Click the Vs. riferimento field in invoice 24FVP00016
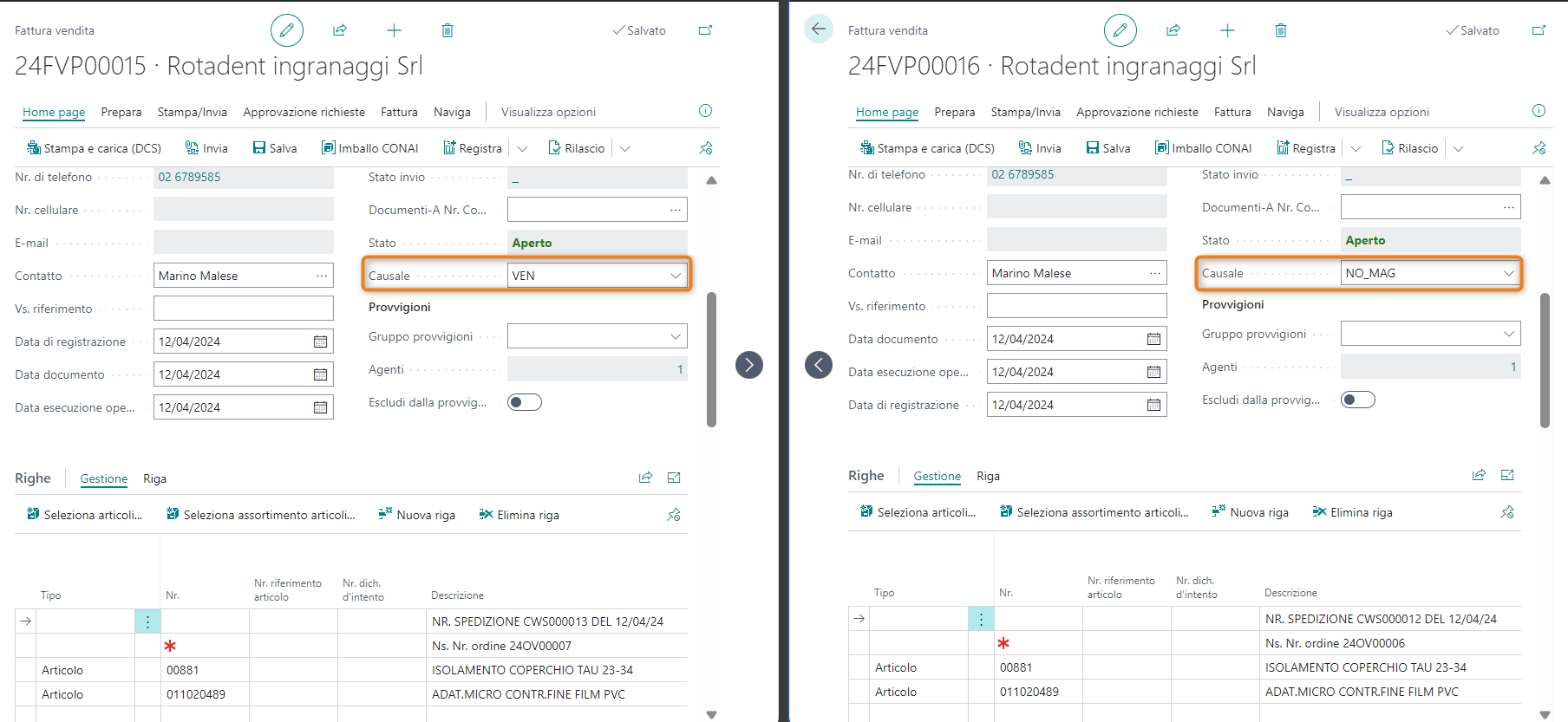The image size is (1568, 722). coord(1075,306)
